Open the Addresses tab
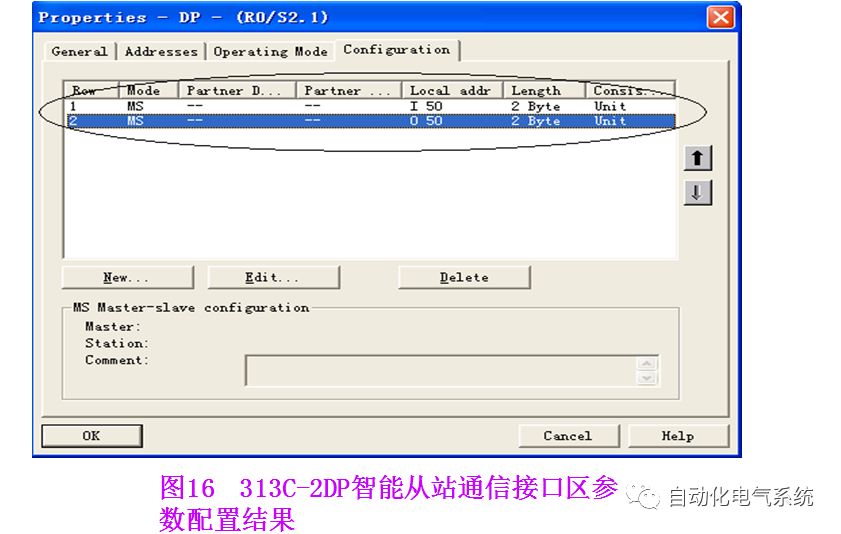Image resolution: width=841 pixels, height=534 pixels. 161,51
